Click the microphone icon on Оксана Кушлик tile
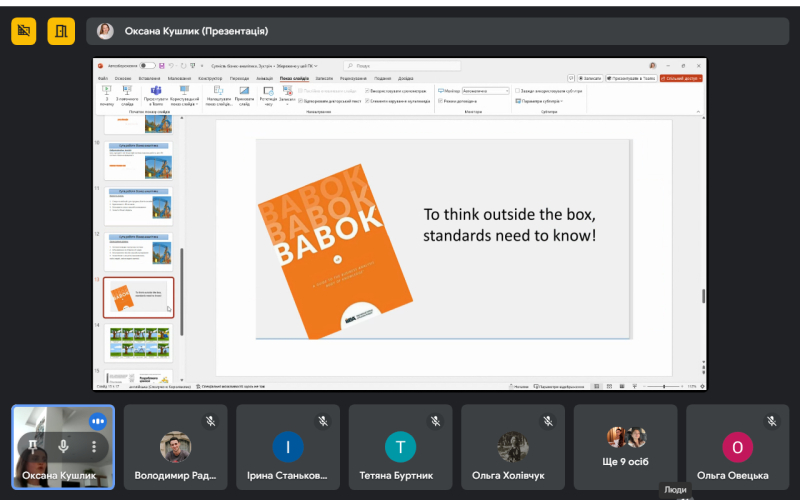The width and height of the screenshot is (800, 500). 63,446
